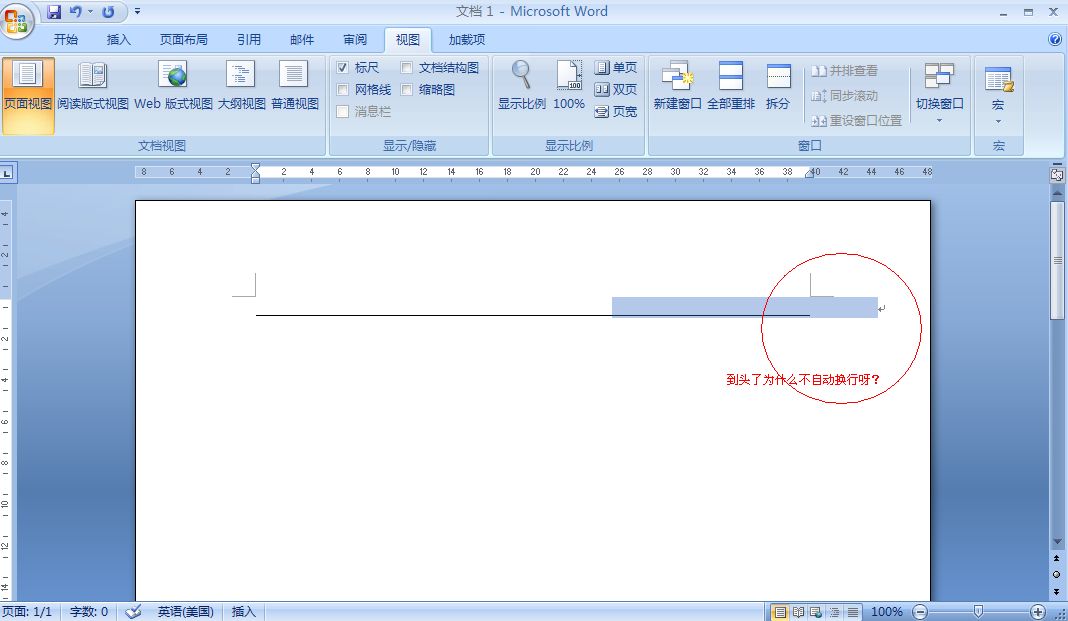Select 单页 one page zoom

click(x=616, y=67)
